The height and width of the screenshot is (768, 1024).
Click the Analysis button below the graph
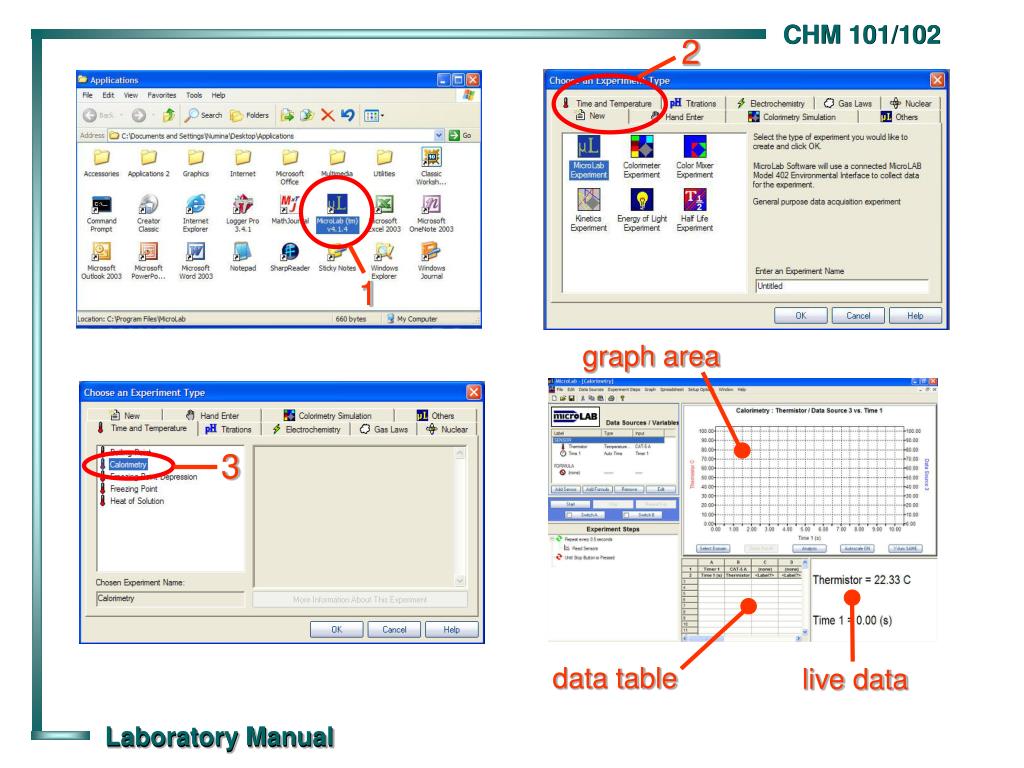pos(809,549)
